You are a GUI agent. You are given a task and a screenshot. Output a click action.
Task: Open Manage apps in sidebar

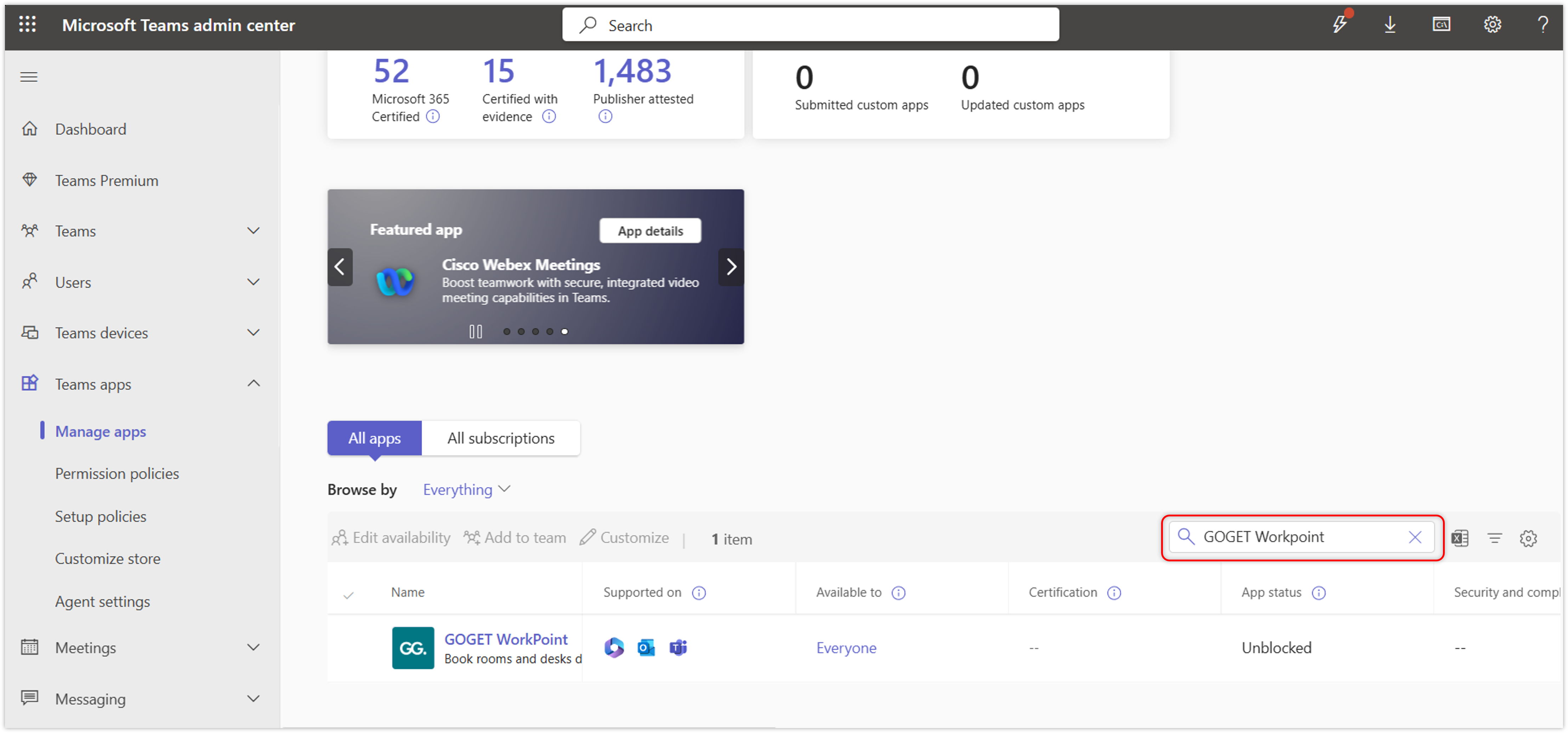point(101,431)
